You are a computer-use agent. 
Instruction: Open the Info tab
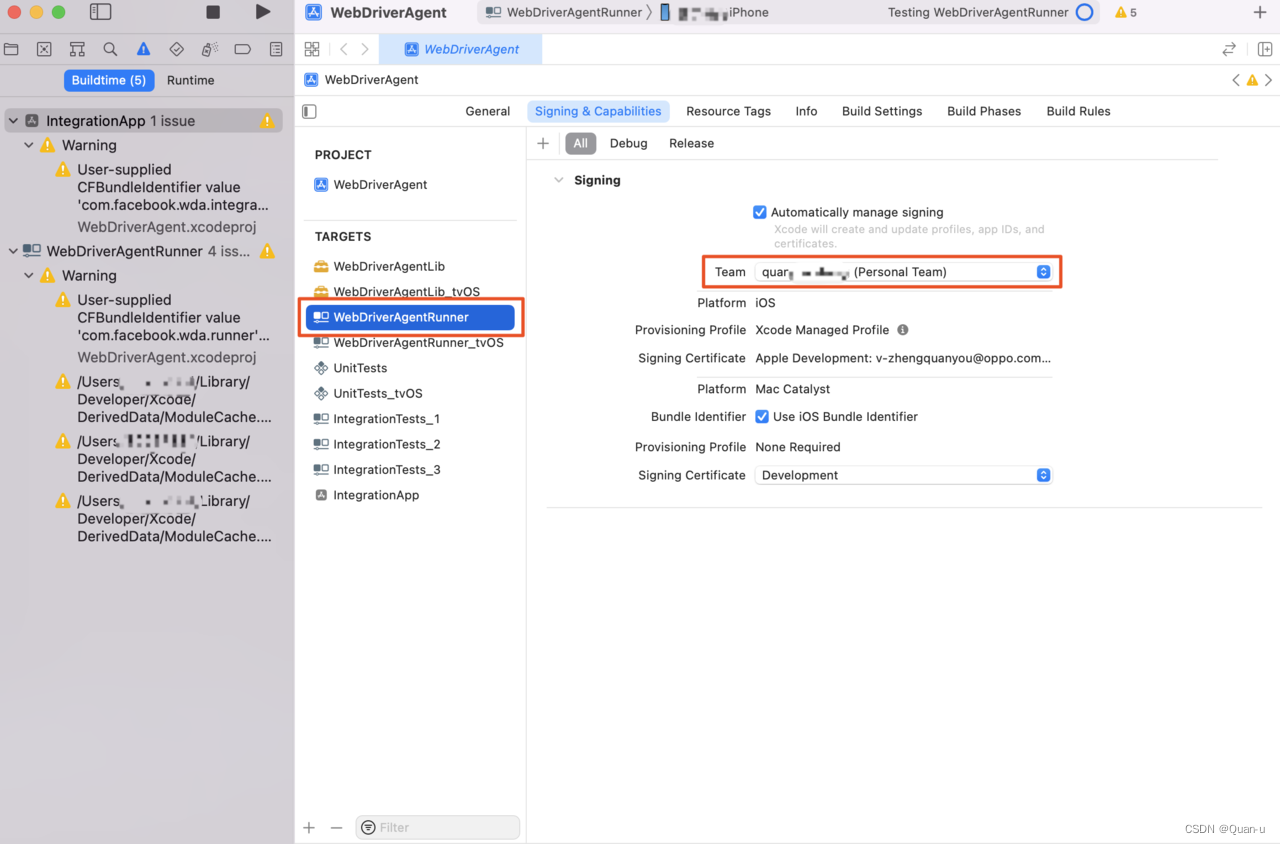pyautogui.click(x=806, y=111)
